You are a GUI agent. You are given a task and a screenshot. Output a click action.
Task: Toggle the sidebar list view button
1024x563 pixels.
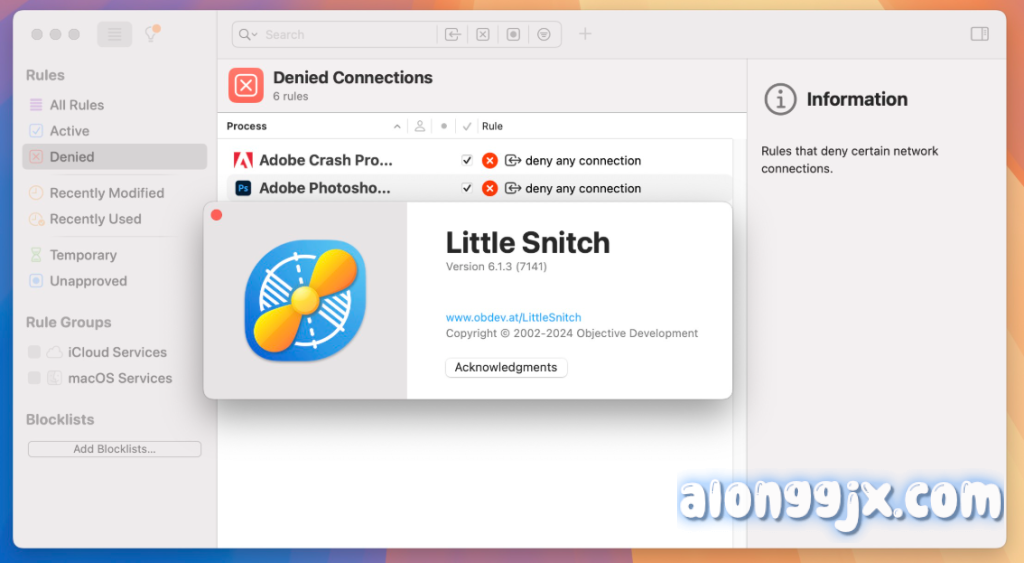click(x=114, y=34)
